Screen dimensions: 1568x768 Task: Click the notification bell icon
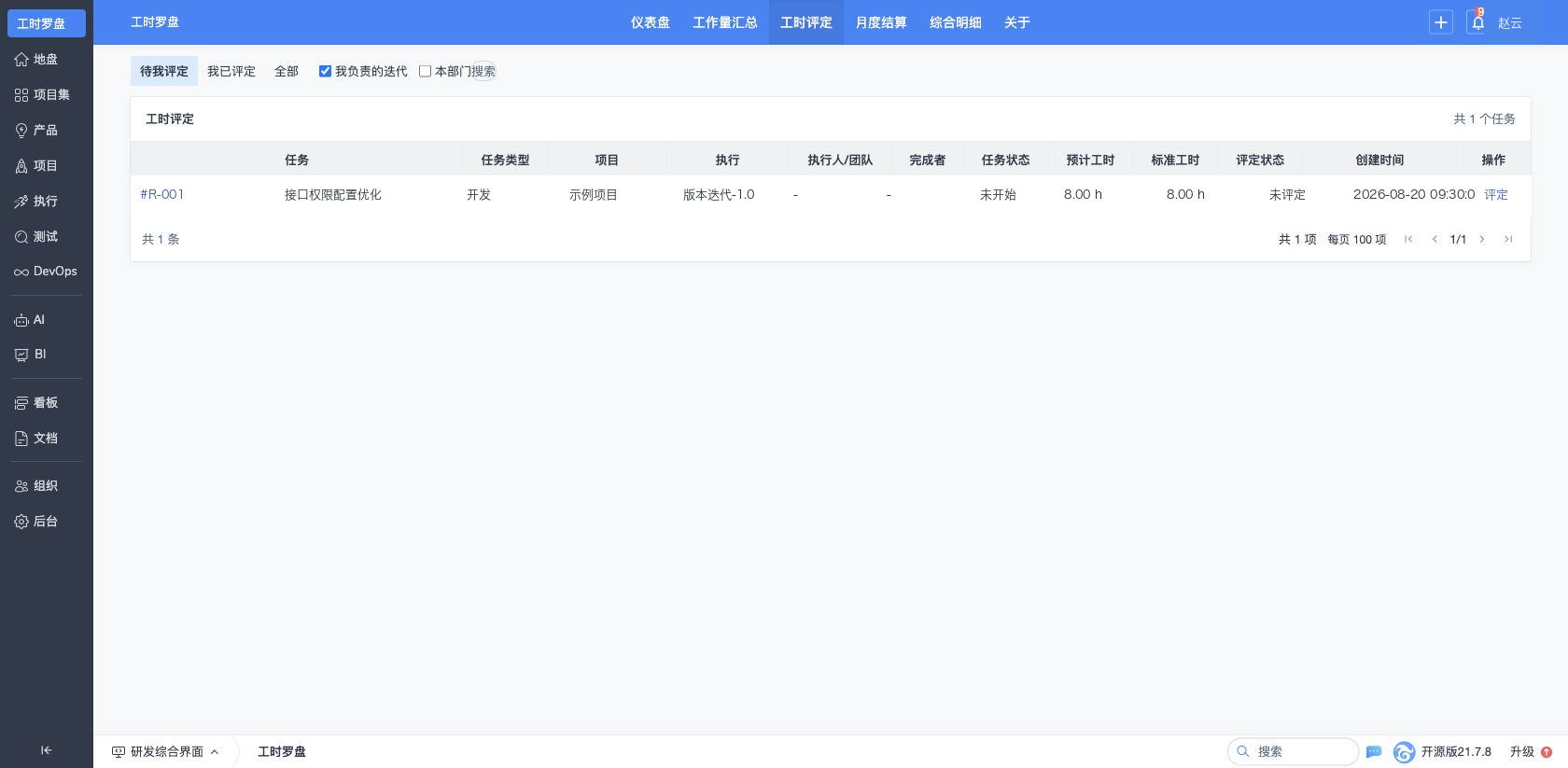click(x=1477, y=22)
